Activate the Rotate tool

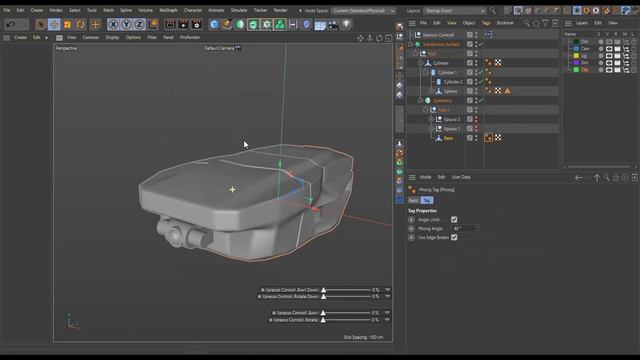click(81, 24)
